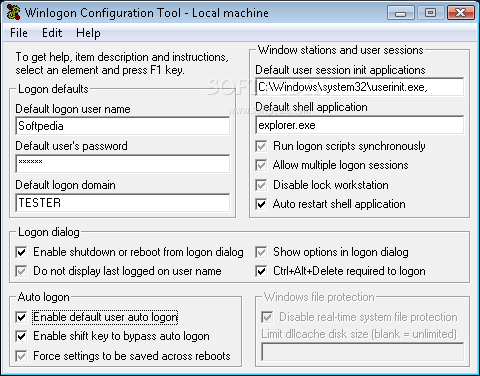Image resolution: width=480 pixels, height=376 pixels.
Task: Close the Winlogon Configuration Tool window
Action: (461, 13)
